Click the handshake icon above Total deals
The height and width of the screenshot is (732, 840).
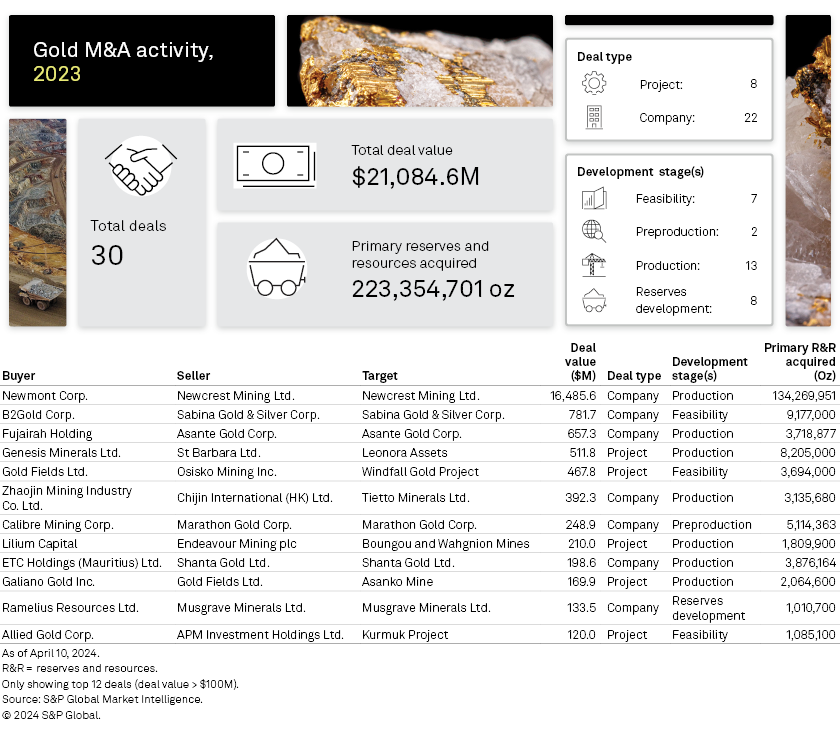click(x=141, y=166)
